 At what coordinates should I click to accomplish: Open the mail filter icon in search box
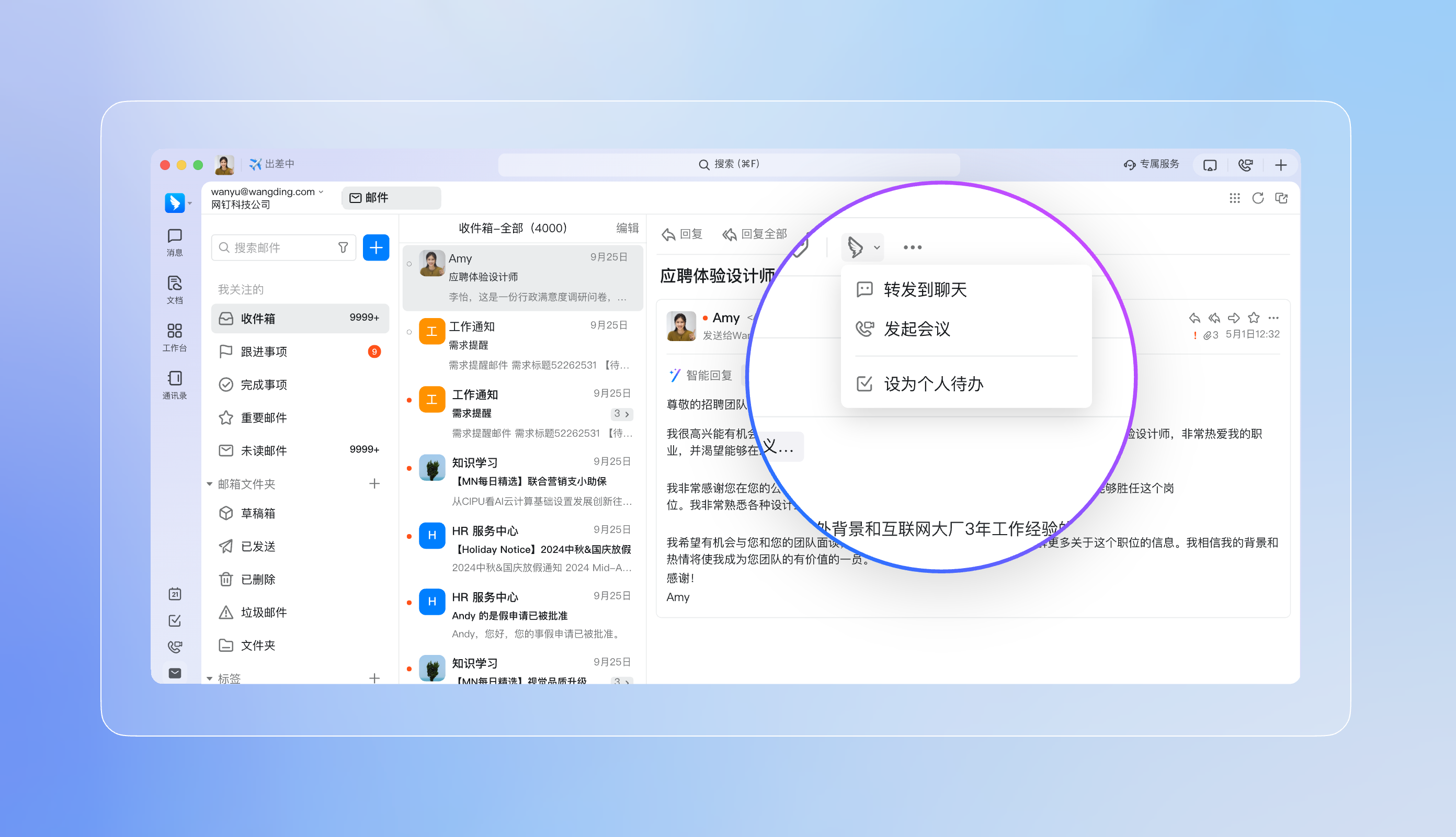[343, 248]
